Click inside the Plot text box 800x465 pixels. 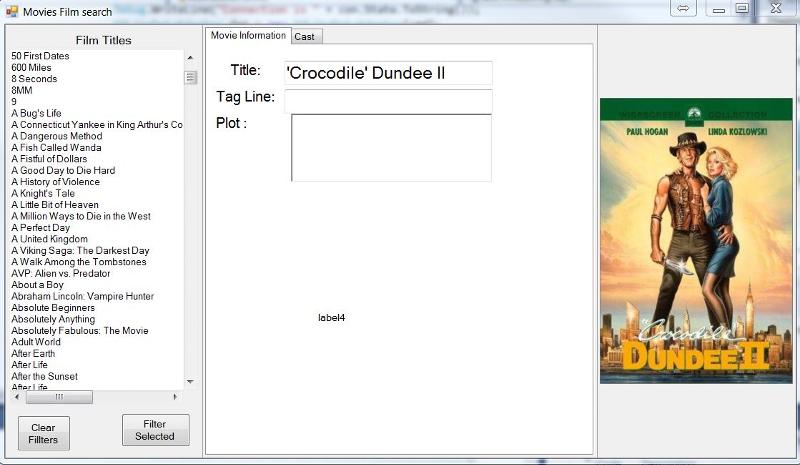tap(391, 147)
